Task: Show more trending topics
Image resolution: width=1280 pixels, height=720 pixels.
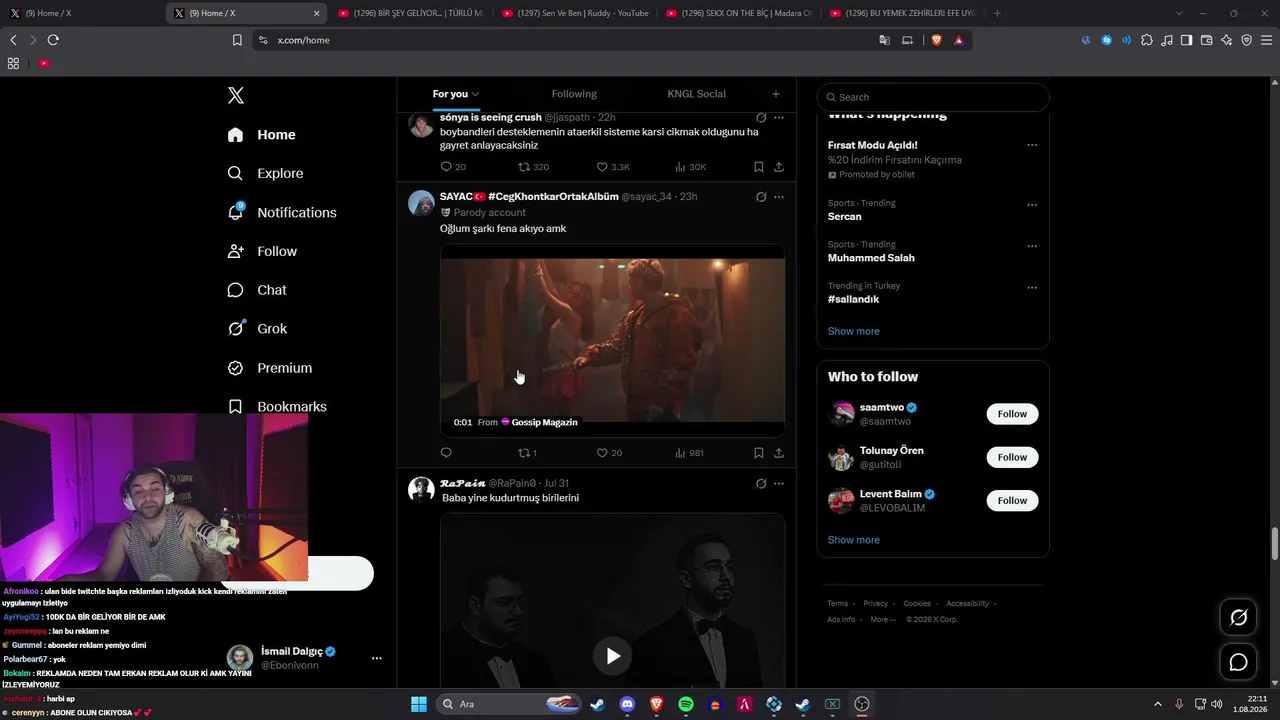Action: (854, 331)
